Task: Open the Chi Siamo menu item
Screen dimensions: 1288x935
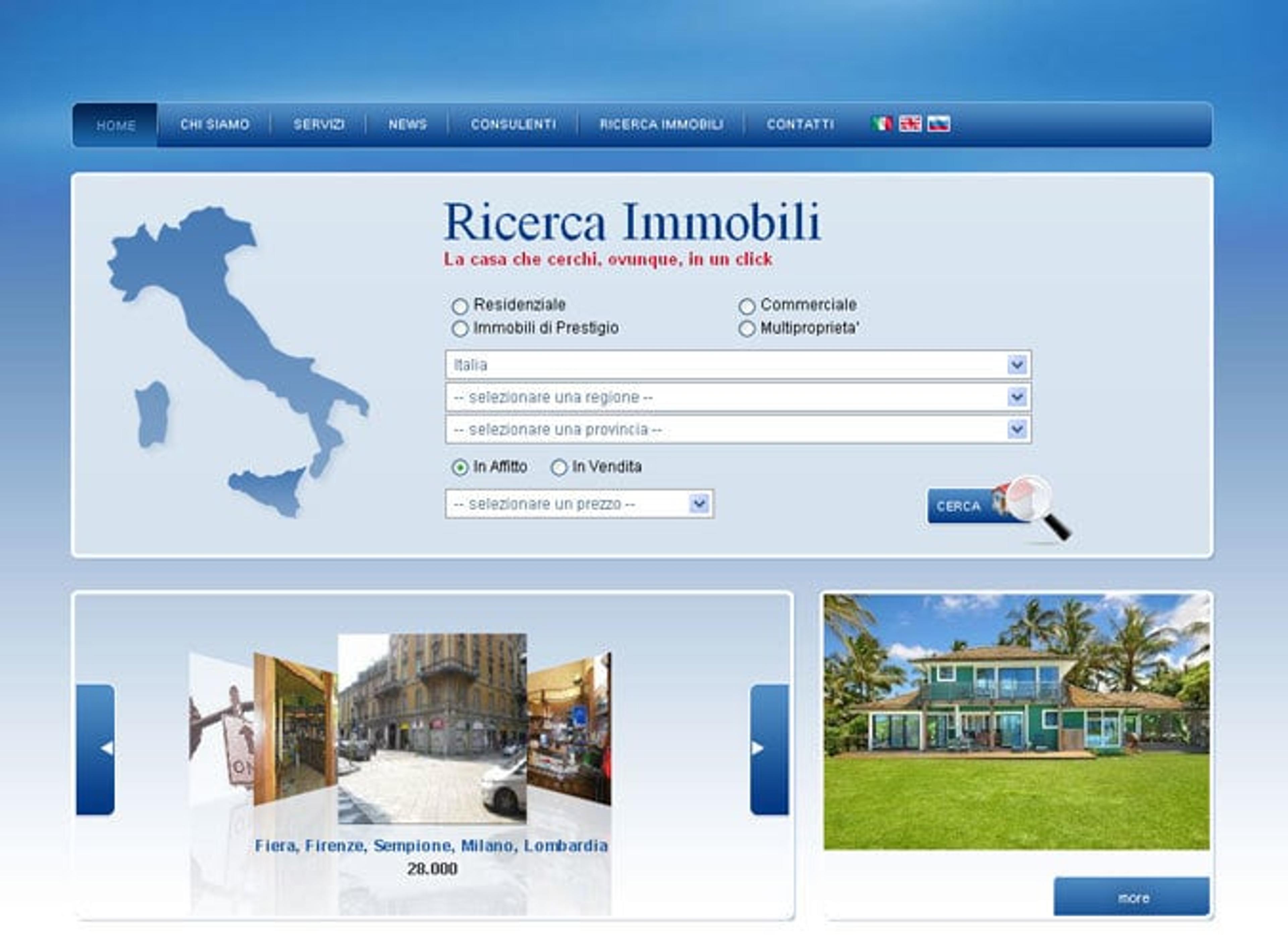Action: coord(215,124)
